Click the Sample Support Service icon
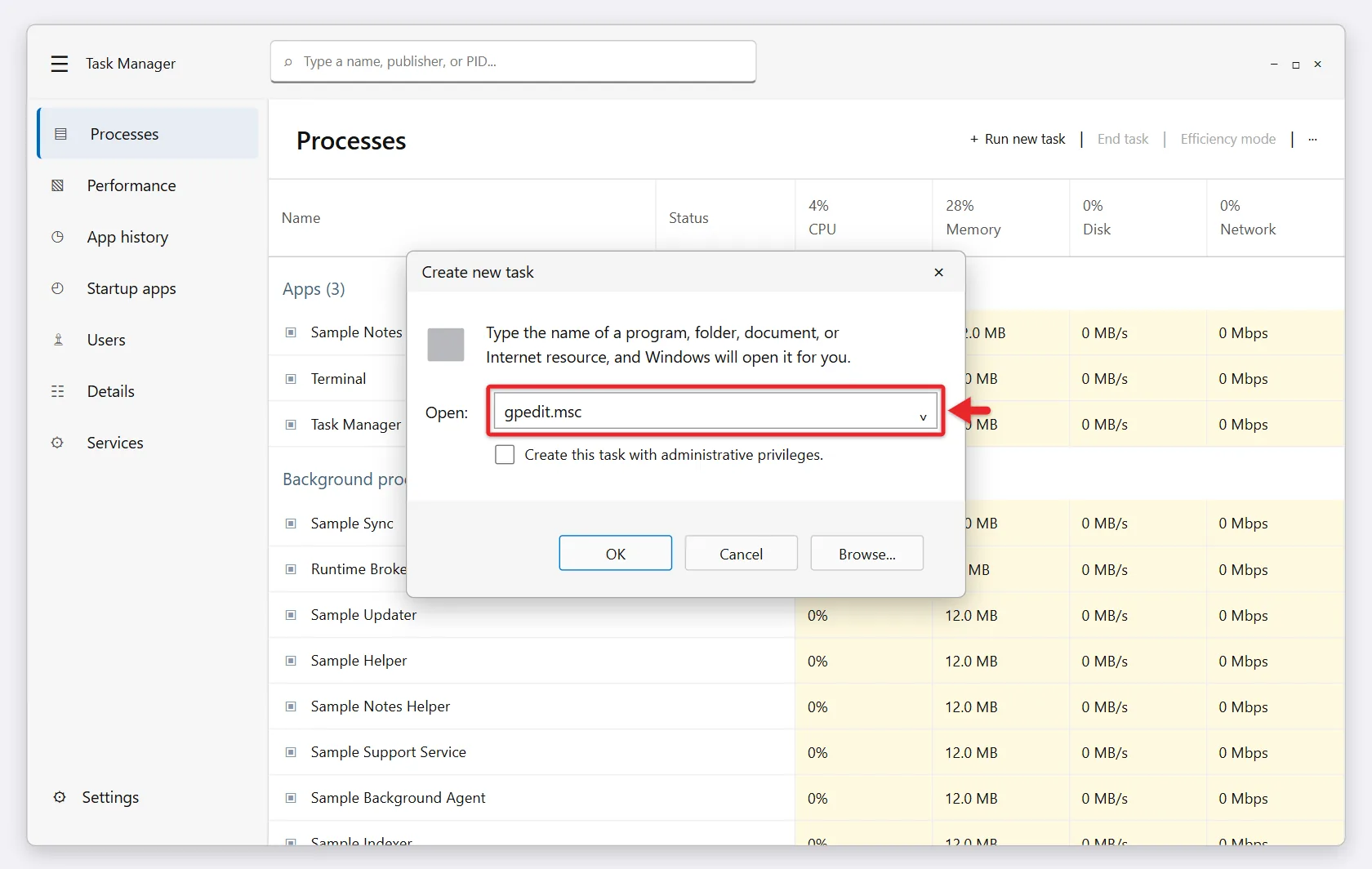1372x869 pixels. point(291,752)
